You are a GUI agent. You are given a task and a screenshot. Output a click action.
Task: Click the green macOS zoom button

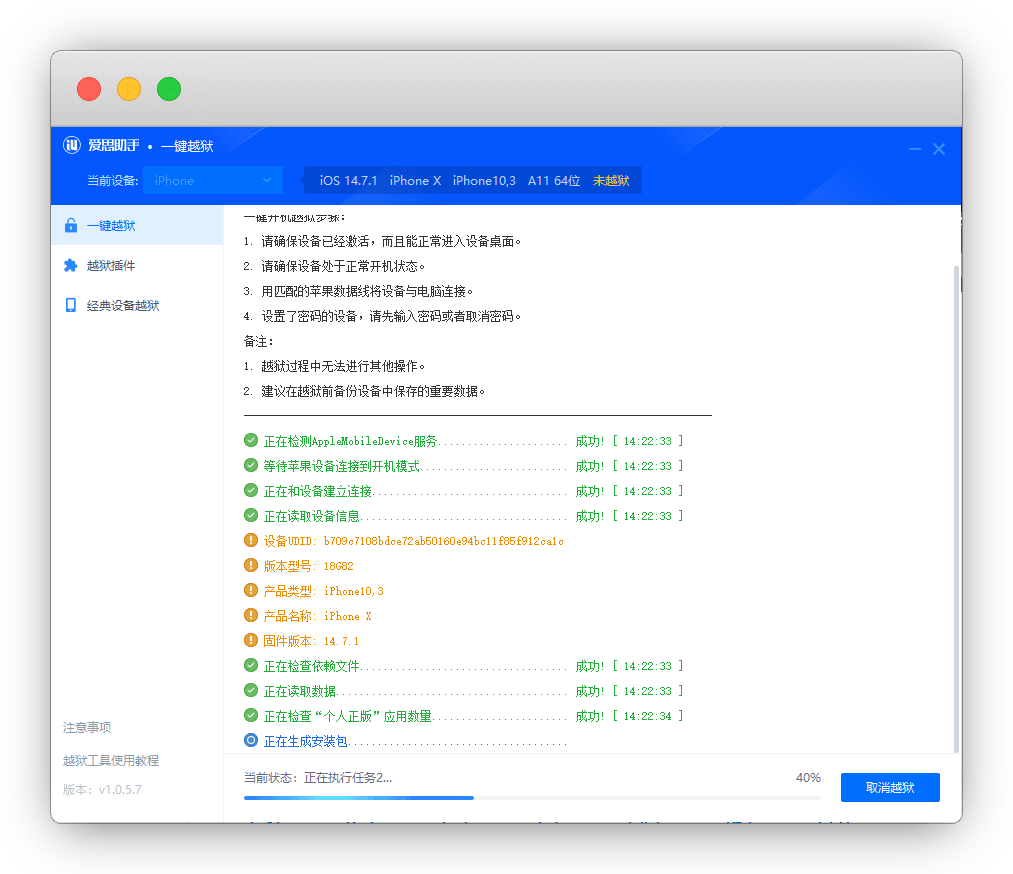(169, 88)
